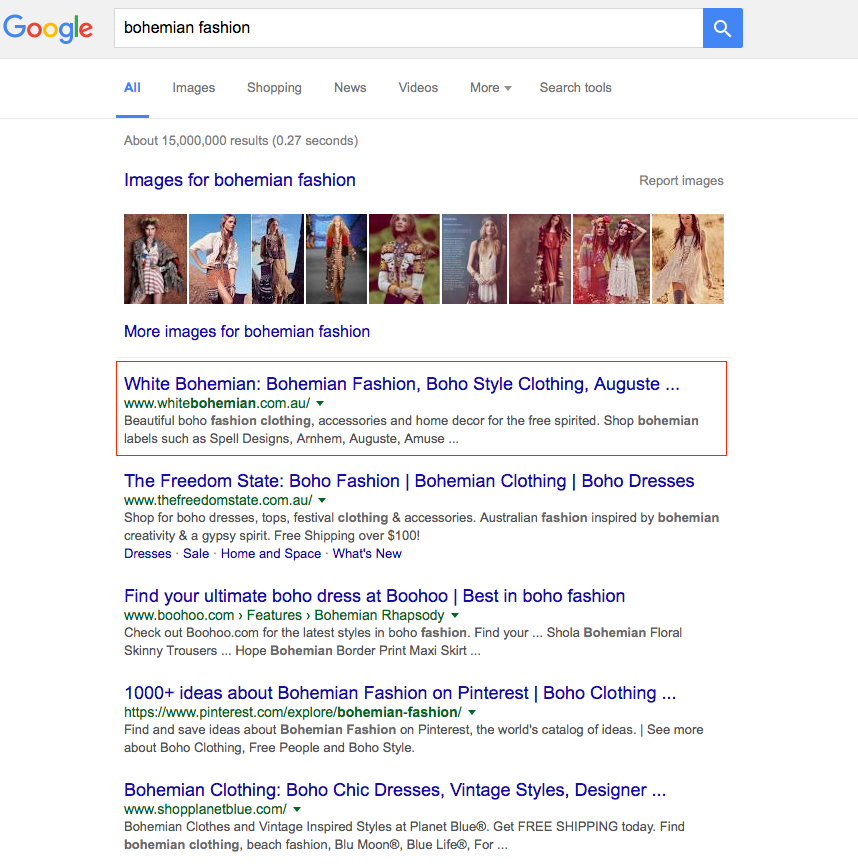Expand the More dropdown menu
This screenshot has height=866, width=858.
click(490, 88)
